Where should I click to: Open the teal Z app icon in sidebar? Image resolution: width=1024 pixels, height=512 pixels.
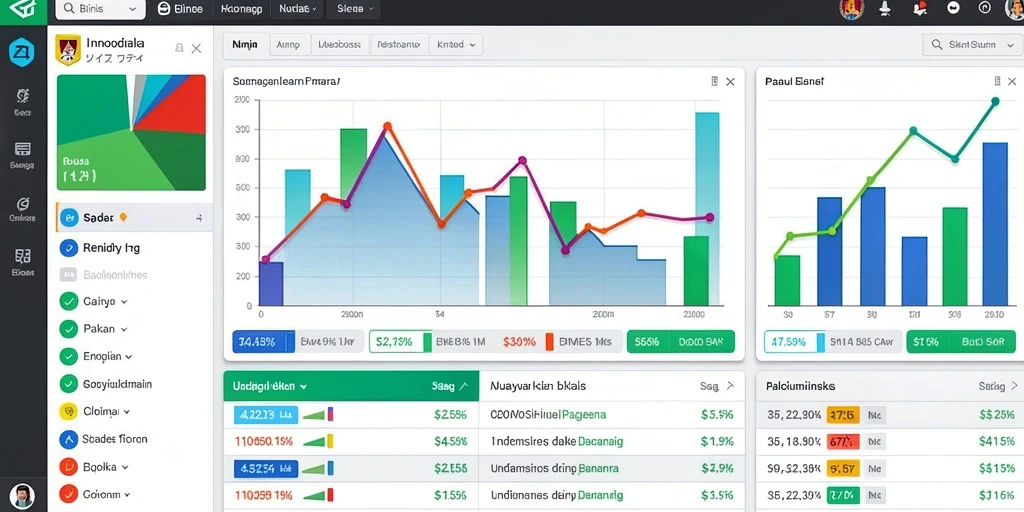pyautogui.click(x=22, y=53)
